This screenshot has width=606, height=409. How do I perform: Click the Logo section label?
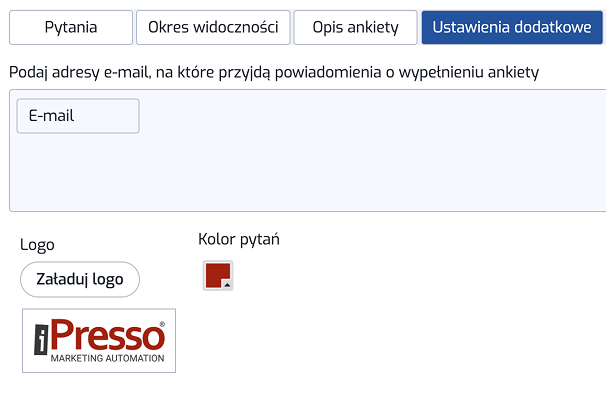point(37,245)
